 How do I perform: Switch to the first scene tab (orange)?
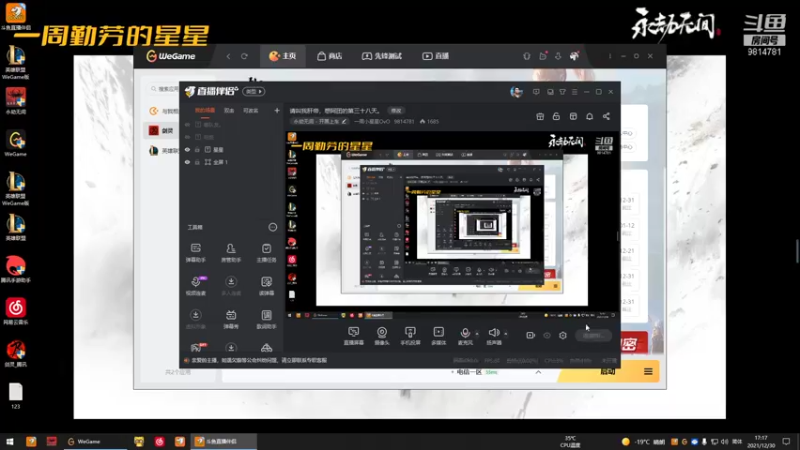205,110
